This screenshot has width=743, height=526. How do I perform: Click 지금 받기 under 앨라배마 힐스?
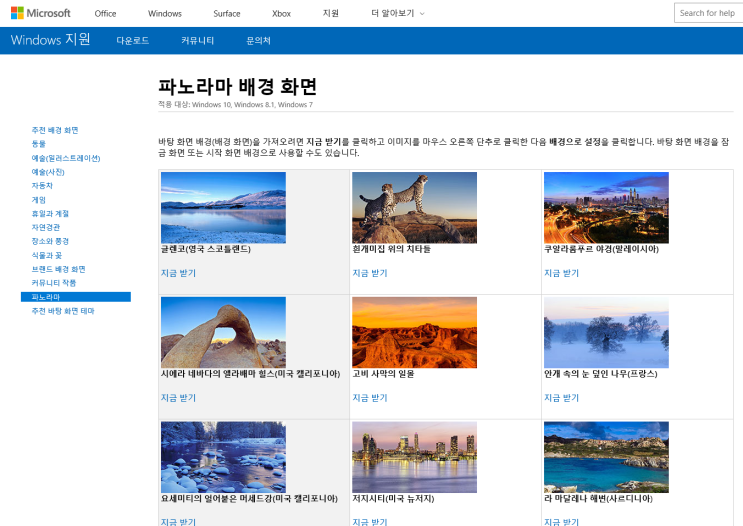click(x=178, y=398)
